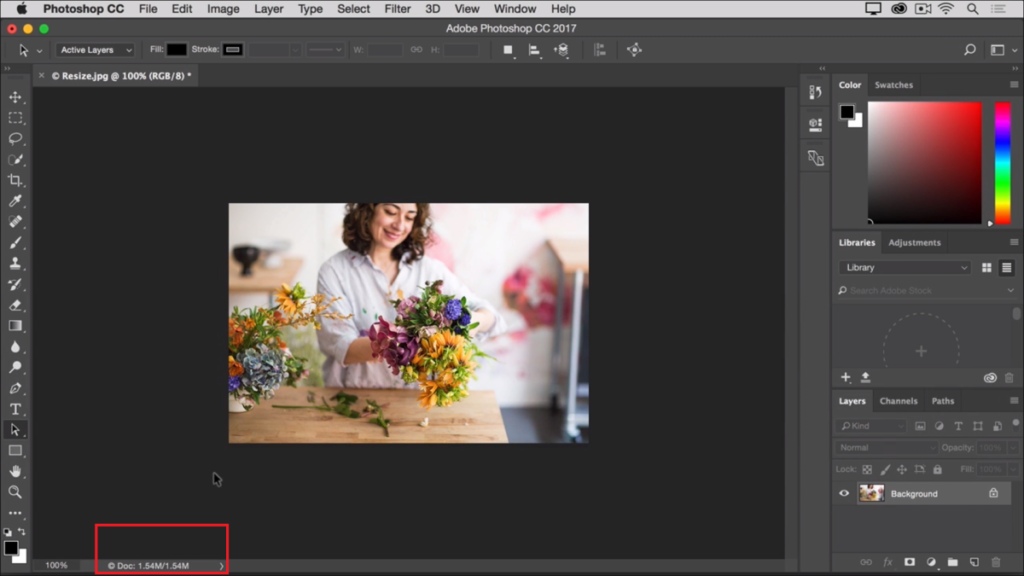Open the layer Kind filter dropdown

pyautogui.click(x=870, y=426)
